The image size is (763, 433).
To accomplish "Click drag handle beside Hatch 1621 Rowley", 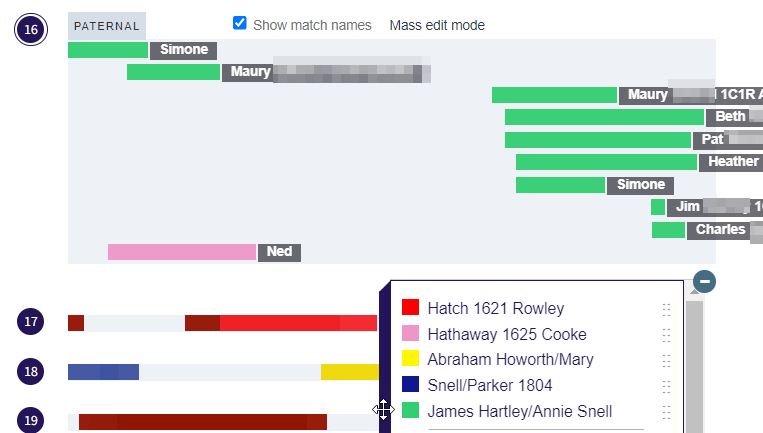I will (667, 309).
